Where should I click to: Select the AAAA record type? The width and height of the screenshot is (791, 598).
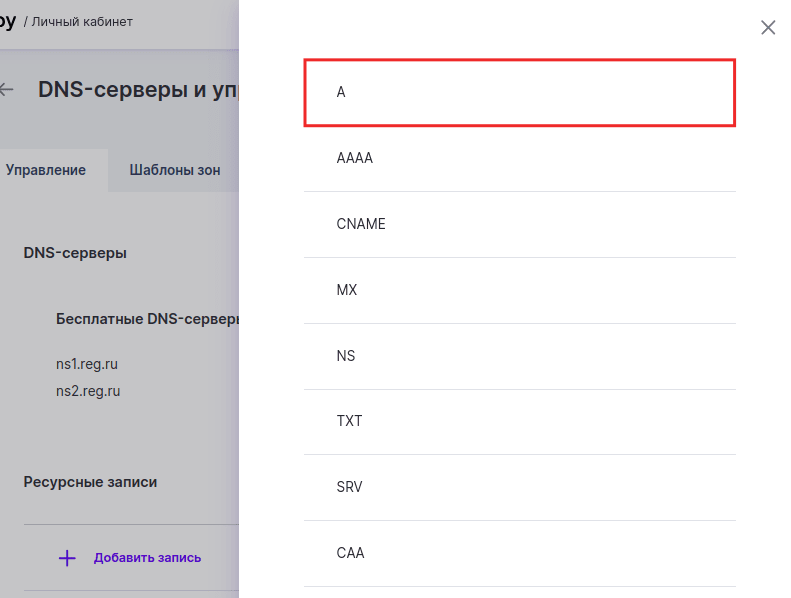coord(520,158)
